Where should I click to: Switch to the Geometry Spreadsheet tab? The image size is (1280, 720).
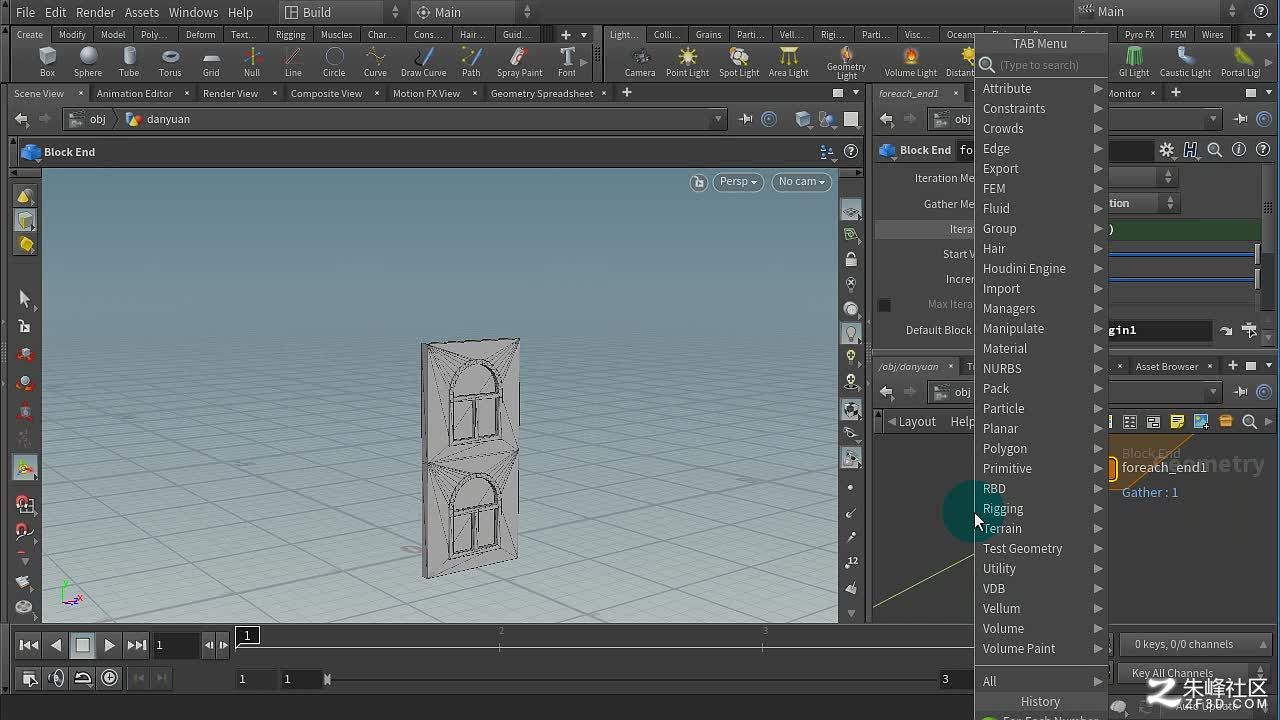click(x=542, y=93)
